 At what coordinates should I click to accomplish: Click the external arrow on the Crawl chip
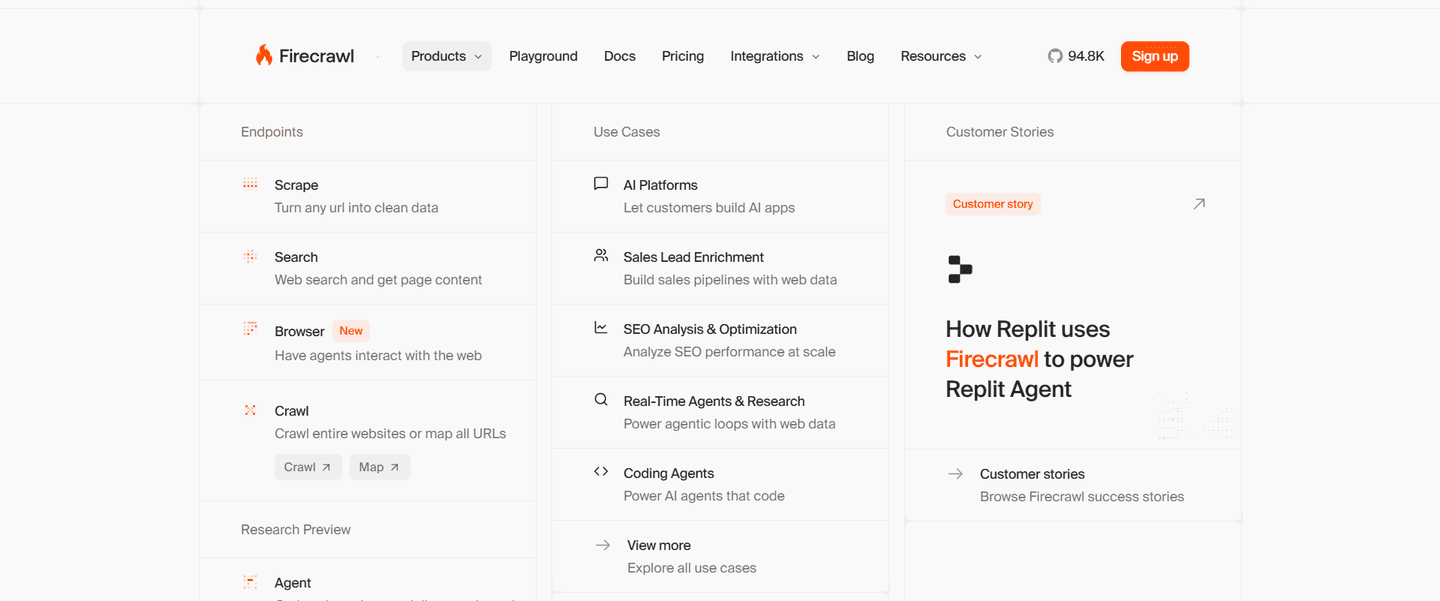(x=326, y=467)
